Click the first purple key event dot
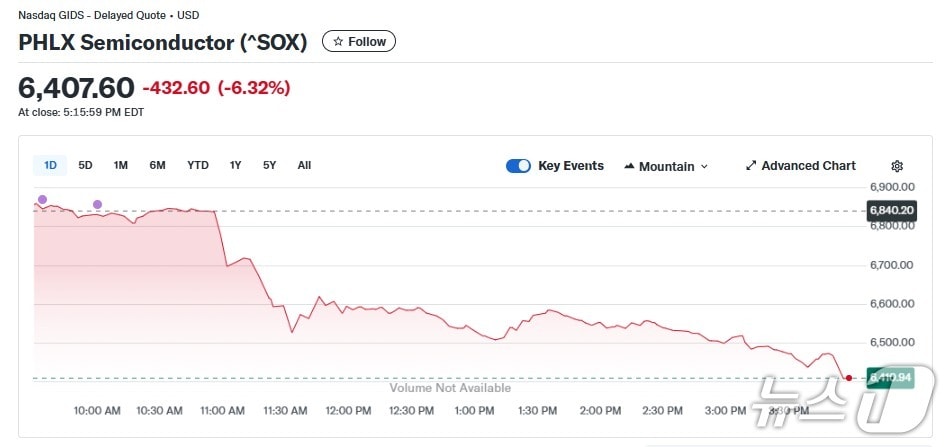This screenshot has width=949, height=447. (x=42, y=199)
